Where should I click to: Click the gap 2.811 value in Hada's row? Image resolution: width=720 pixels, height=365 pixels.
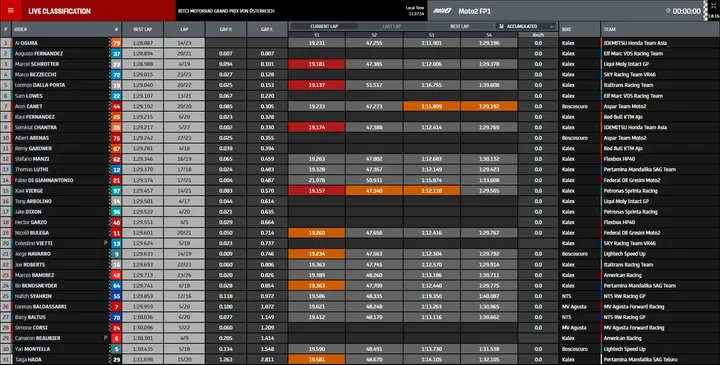click(267, 359)
